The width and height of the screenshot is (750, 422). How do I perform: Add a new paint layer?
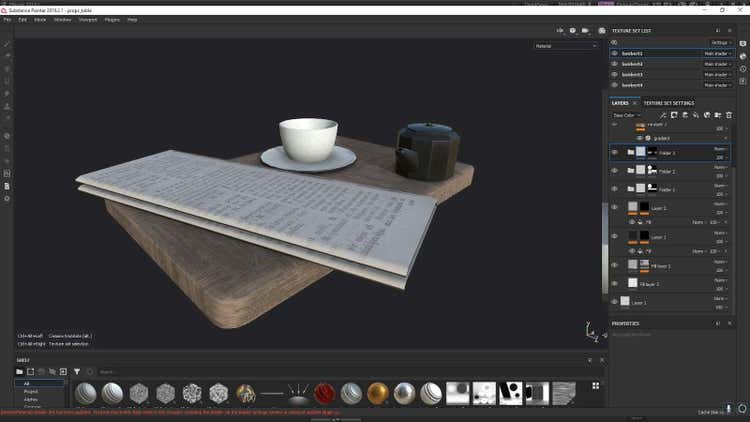click(685, 115)
